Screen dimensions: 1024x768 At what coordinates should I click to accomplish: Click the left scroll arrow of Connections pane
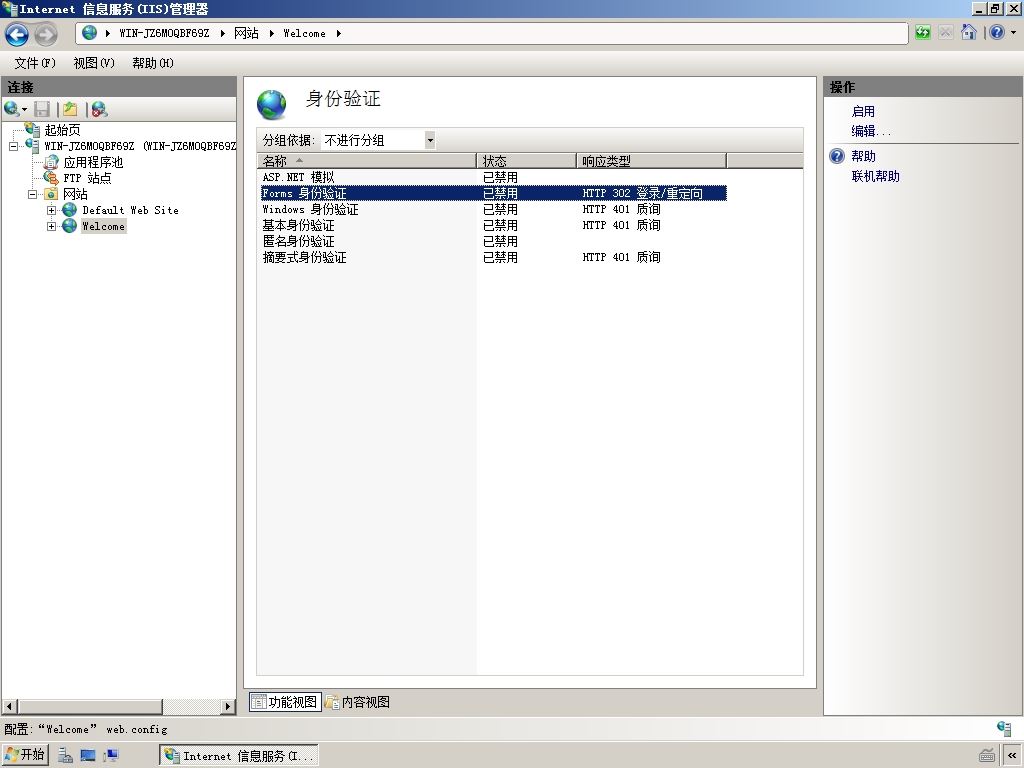(9, 707)
